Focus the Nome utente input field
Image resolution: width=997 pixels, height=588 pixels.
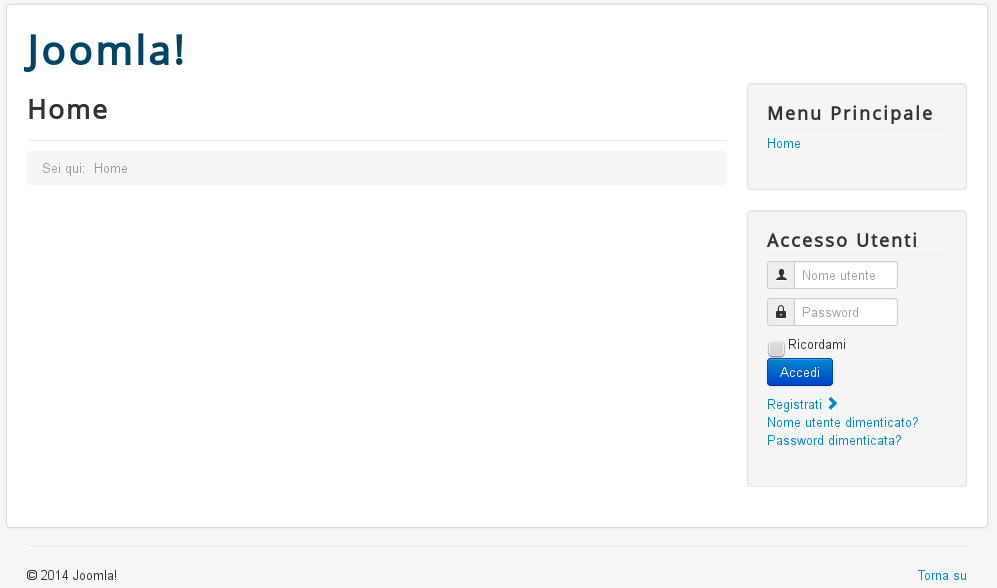(x=846, y=275)
